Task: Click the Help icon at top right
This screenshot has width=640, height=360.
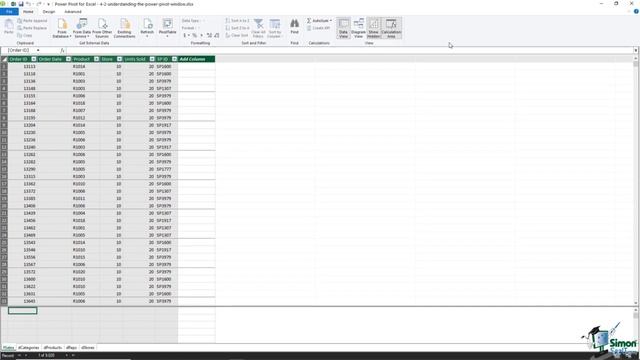Action: tap(636, 11)
